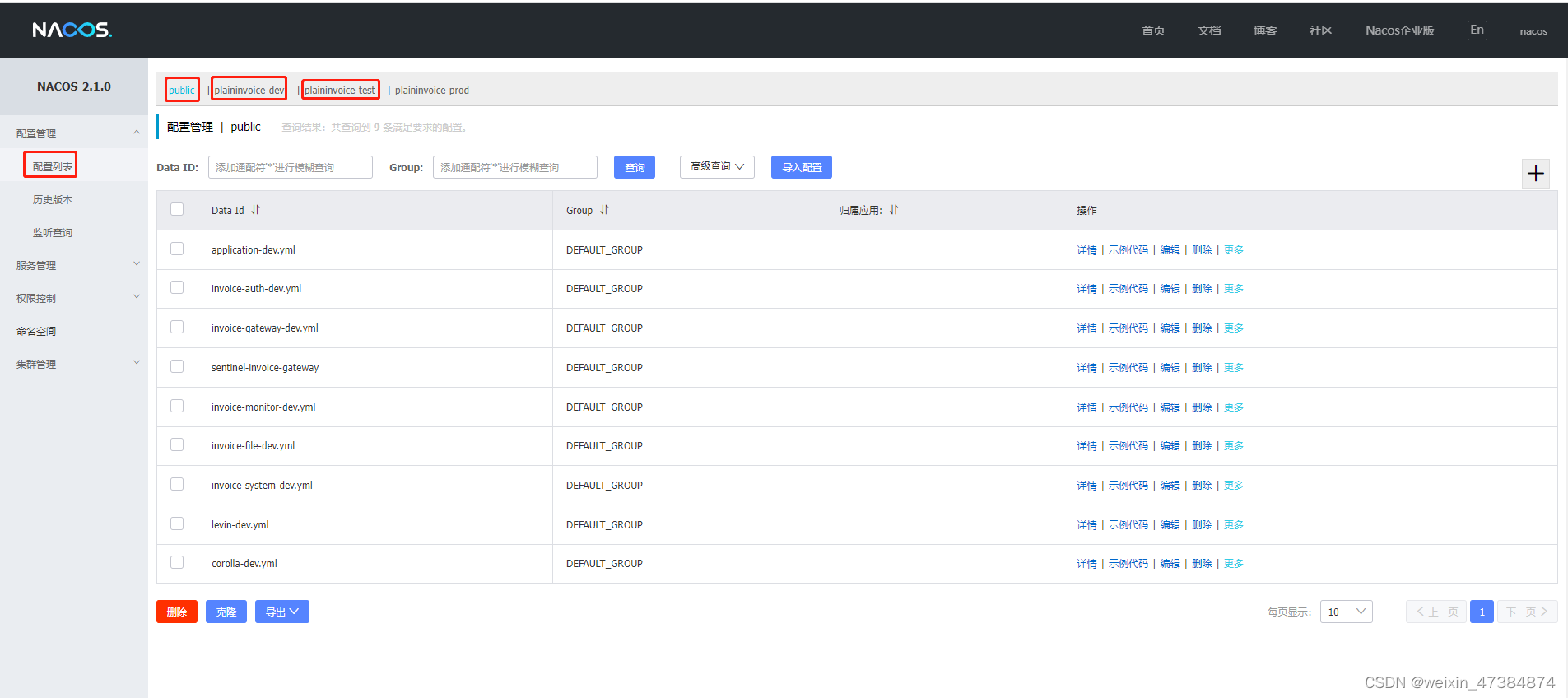This screenshot has width=1568, height=698.
Task: Click the 查询 search button
Action: click(x=635, y=167)
